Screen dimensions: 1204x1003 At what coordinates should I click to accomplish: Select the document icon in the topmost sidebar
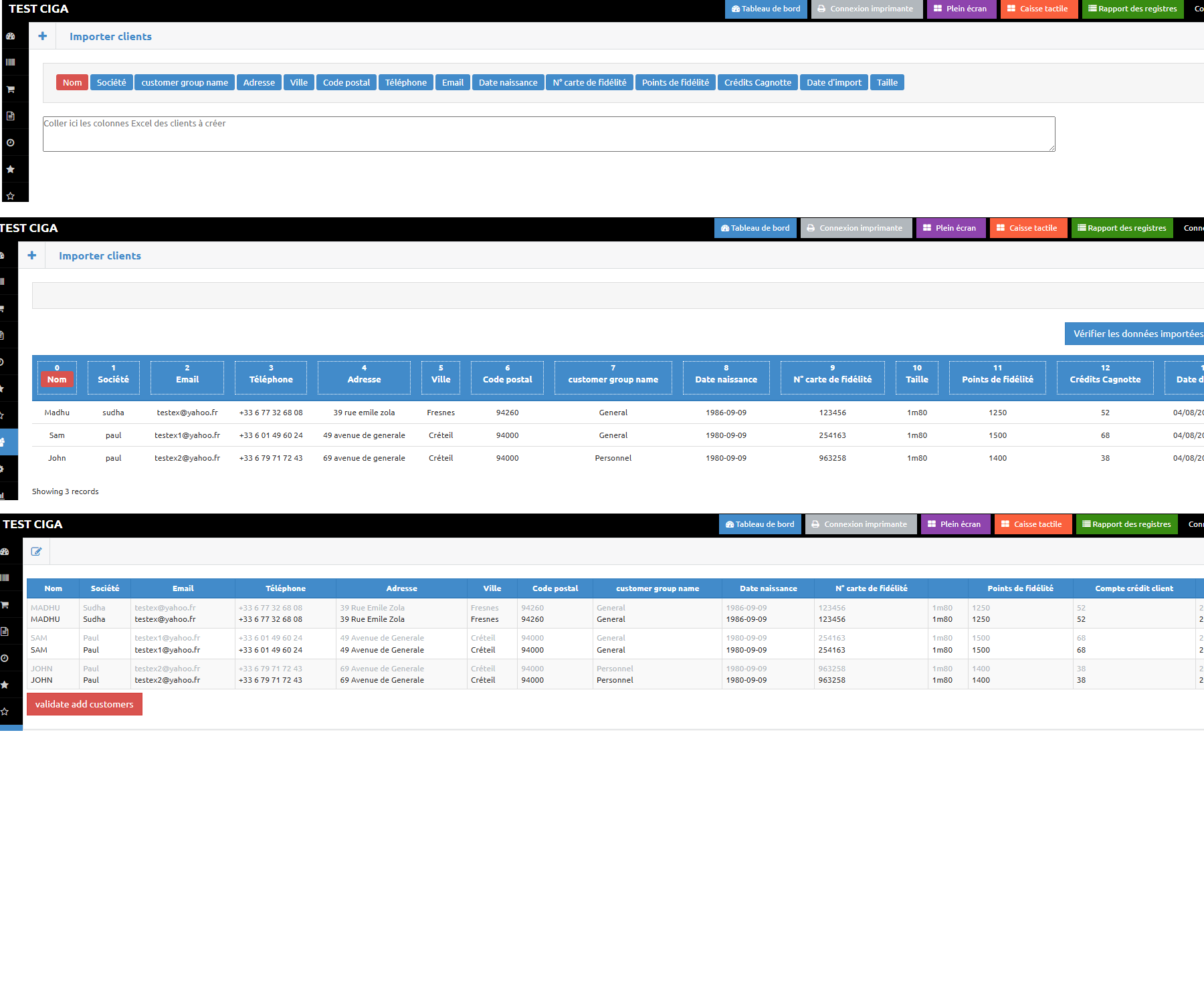pos(11,116)
